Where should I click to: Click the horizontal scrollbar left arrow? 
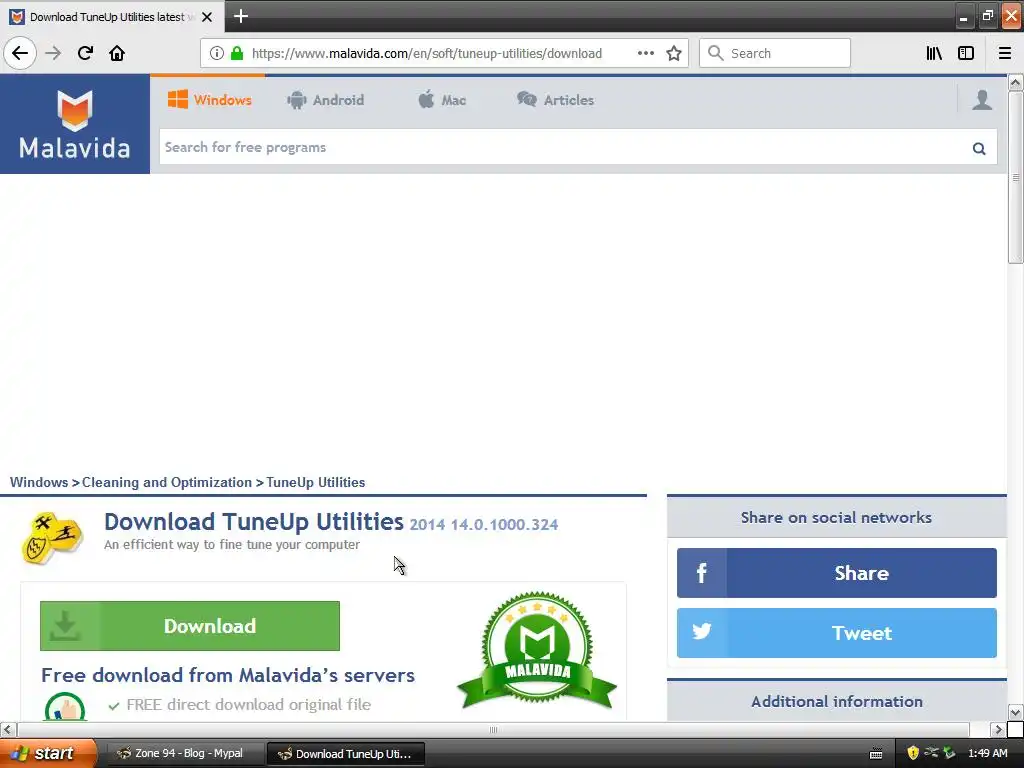(7, 729)
